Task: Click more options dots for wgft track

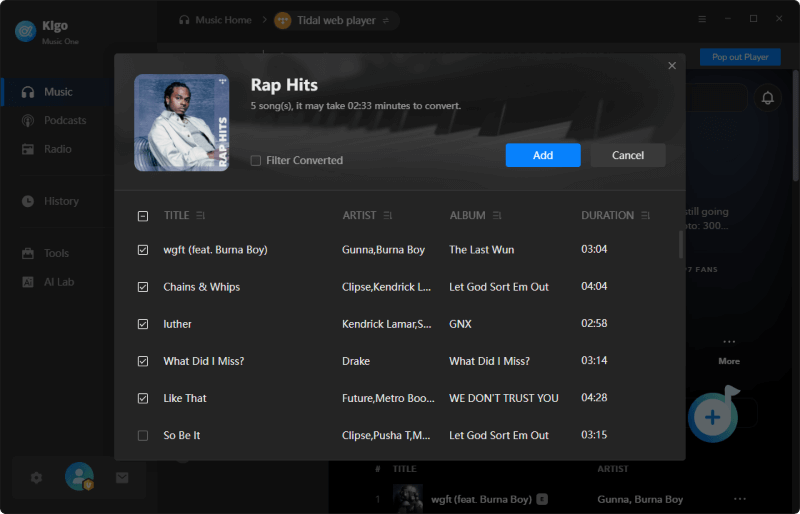Action: [x=740, y=499]
